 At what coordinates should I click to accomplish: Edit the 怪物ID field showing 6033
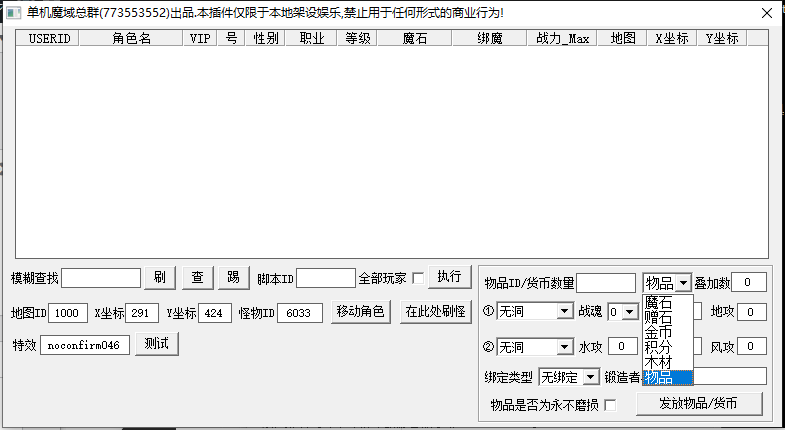click(x=300, y=313)
